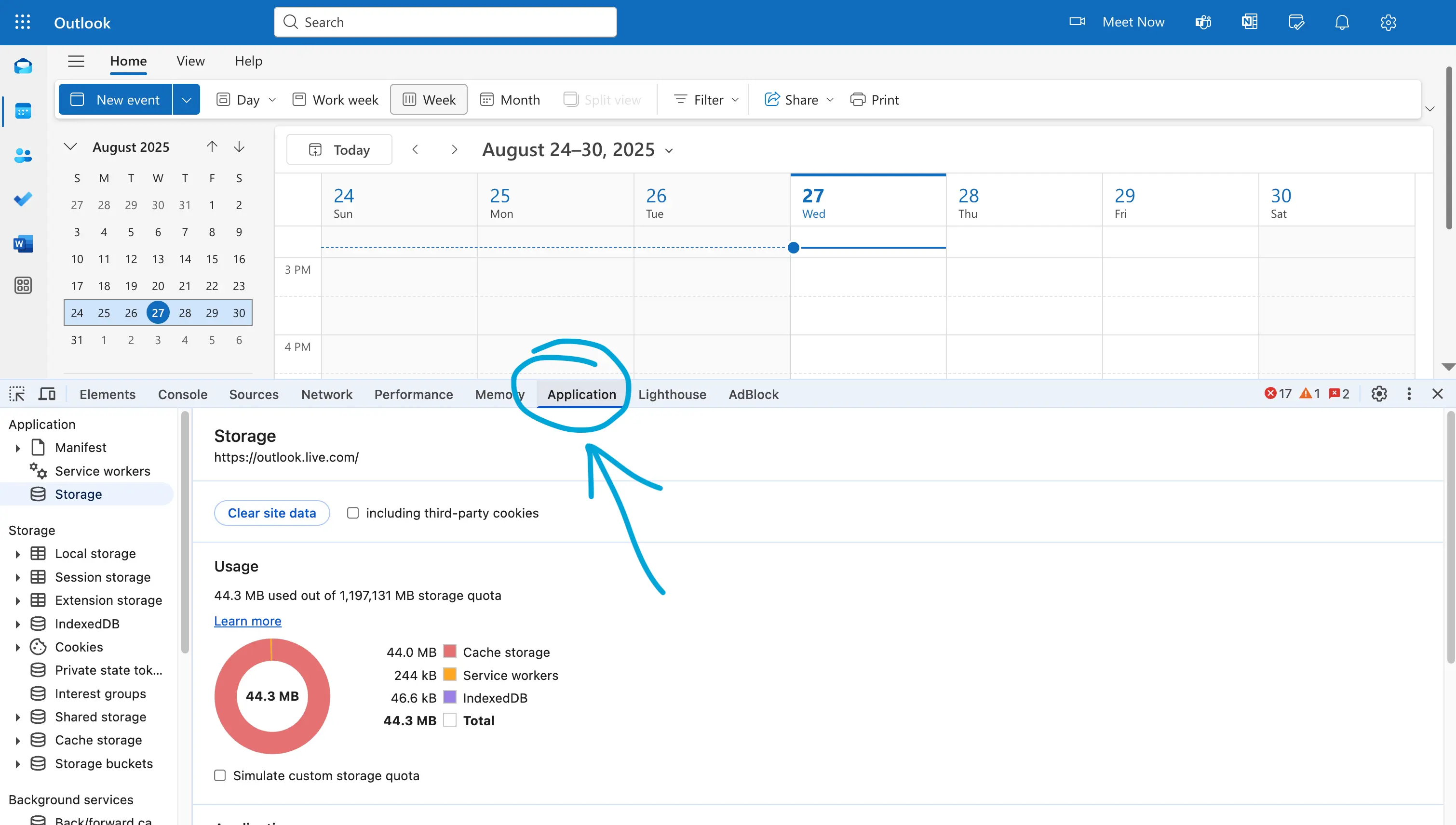Viewport: 1456px width, 825px height.
Task: Click the IndexedDB purple swatch
Action: coord(450,697)
